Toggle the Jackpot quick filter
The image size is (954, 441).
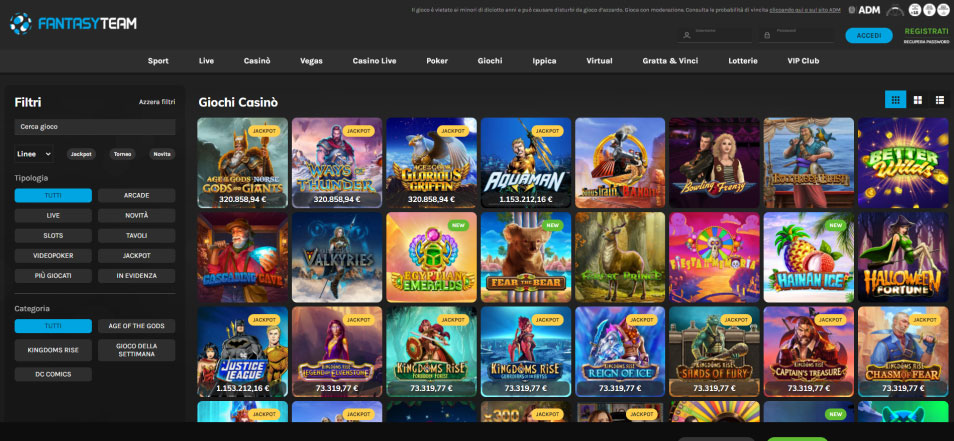click(81, 154)
